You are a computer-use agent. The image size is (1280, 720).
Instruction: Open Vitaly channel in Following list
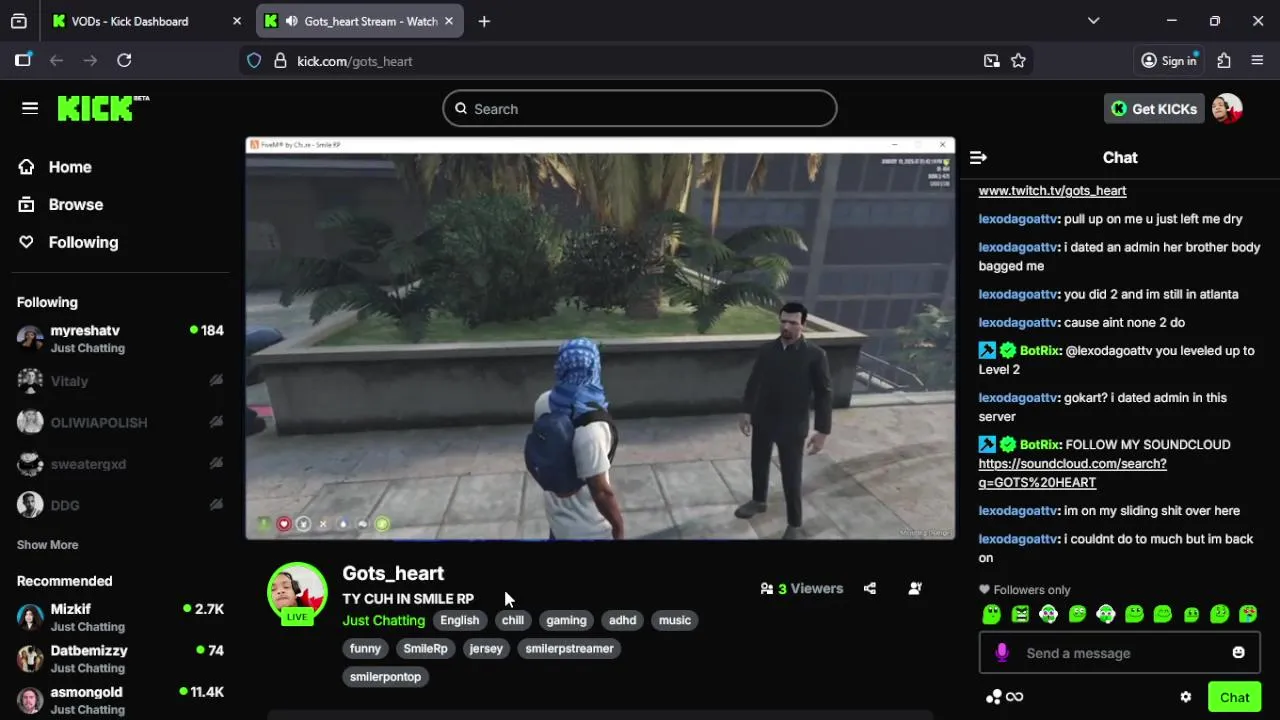(x=120, y=381)
